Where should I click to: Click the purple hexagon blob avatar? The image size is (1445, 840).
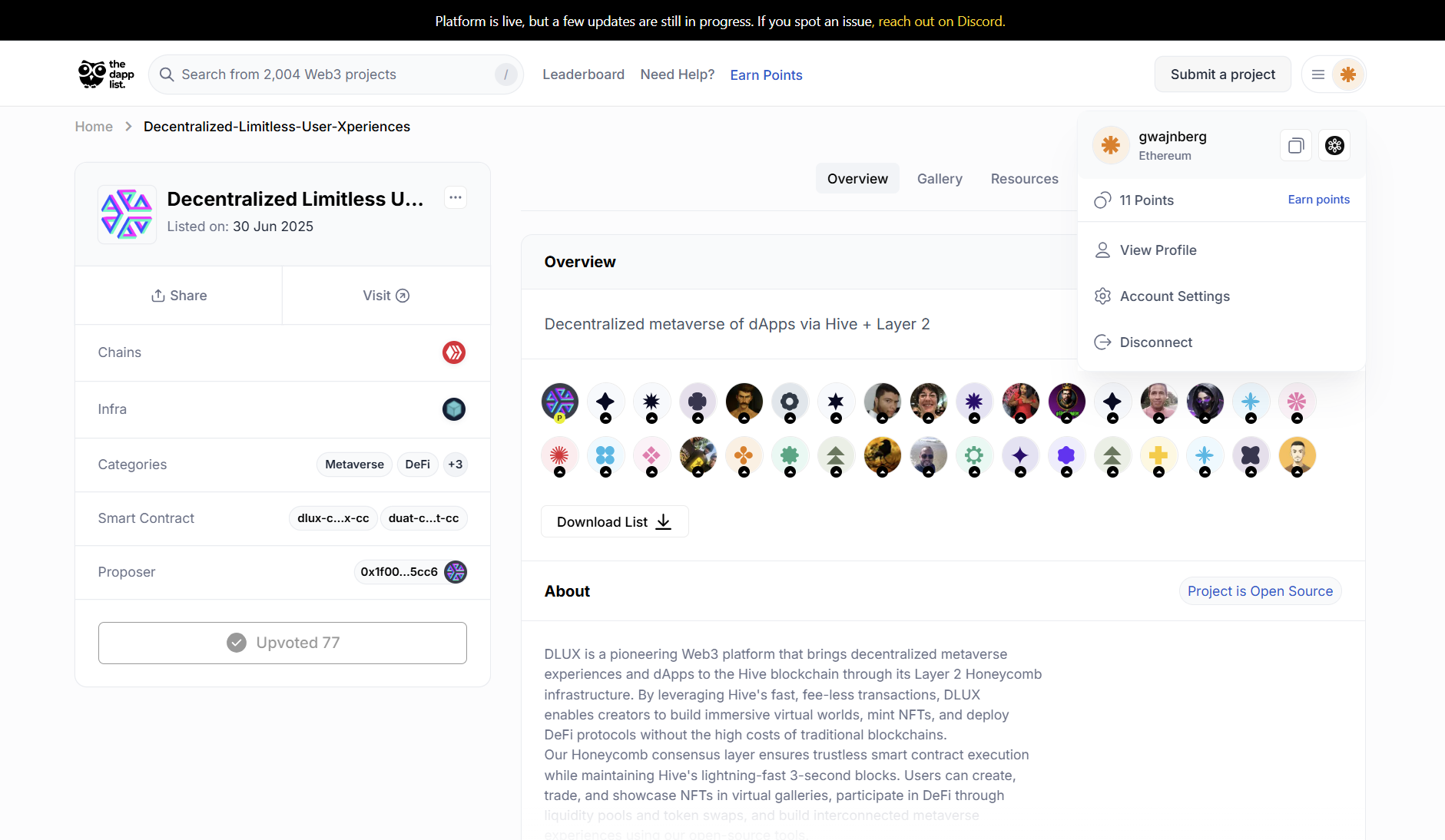click(x=1066, y=455)
